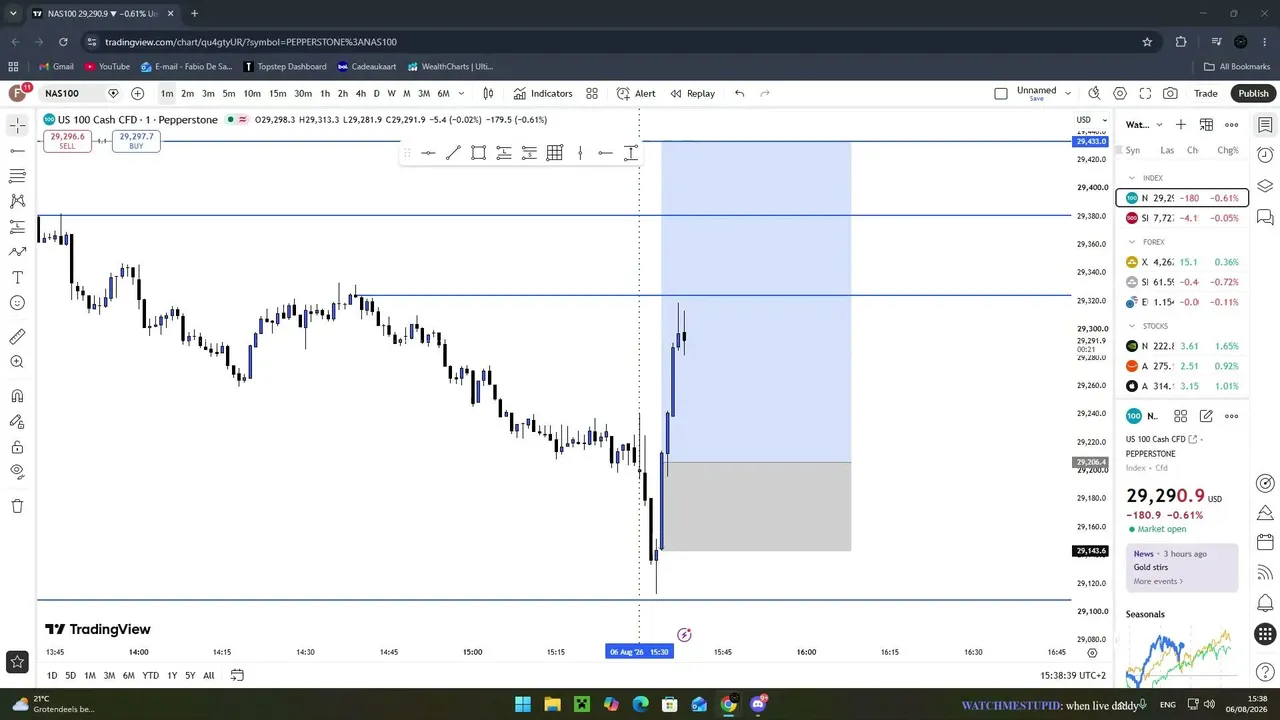Open the Indicators dialog
Image resolution: width=1280 pixels, height=720 pixels.
tap(543, 93)
